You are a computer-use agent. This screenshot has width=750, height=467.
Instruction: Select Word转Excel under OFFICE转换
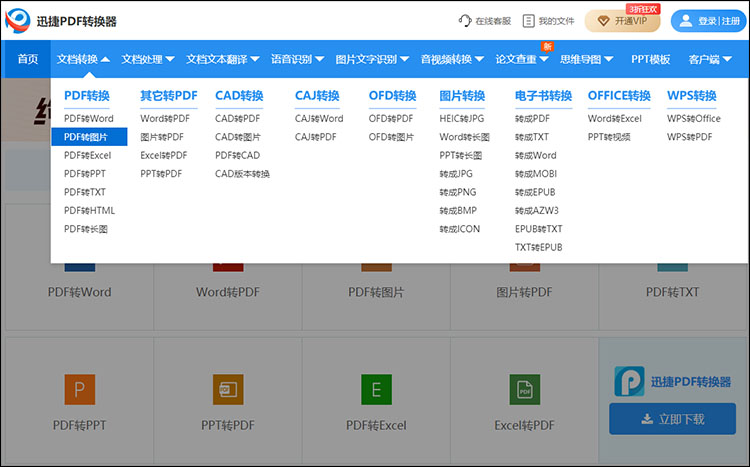[x=615, y=118]
